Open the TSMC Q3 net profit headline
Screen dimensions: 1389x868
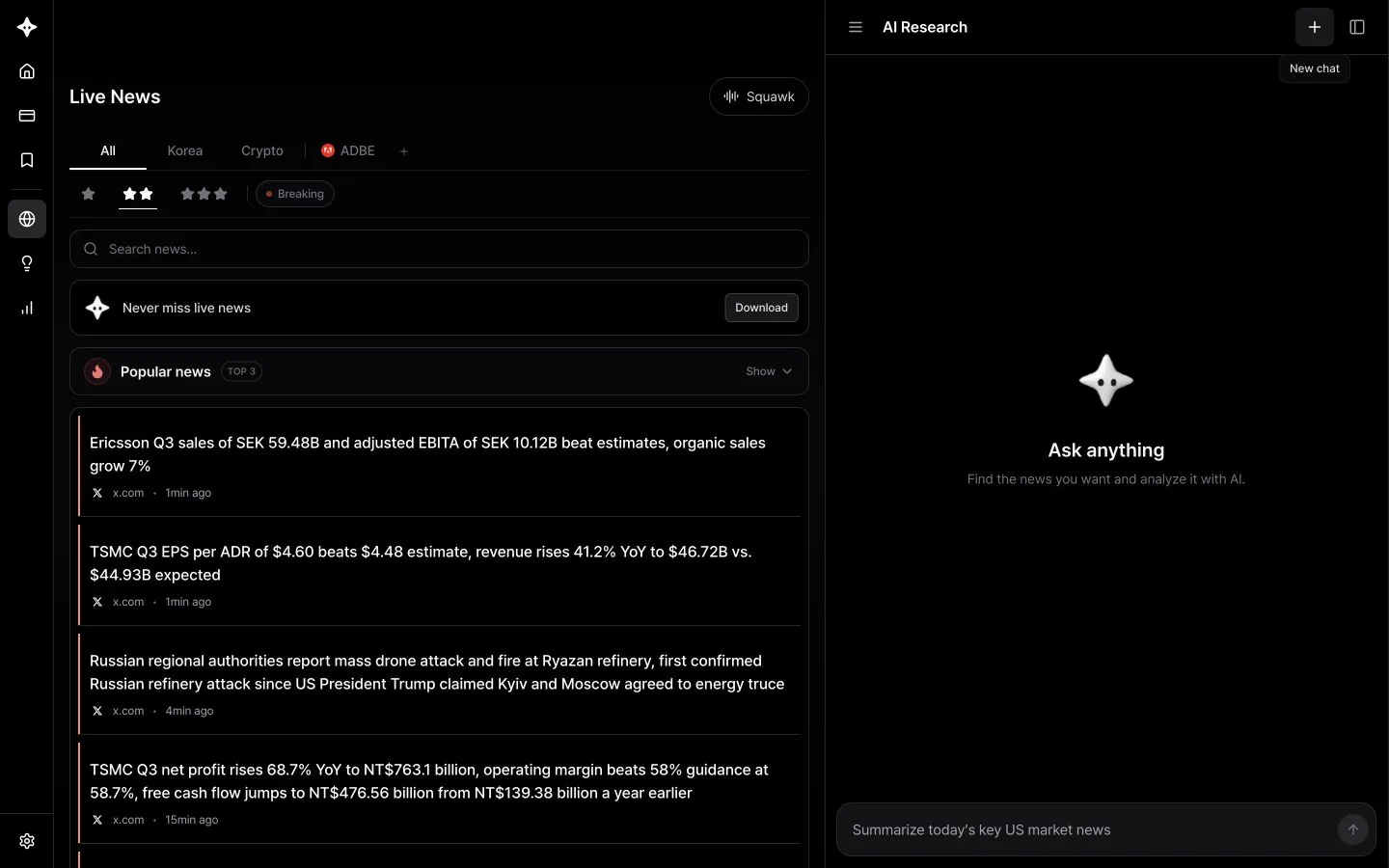pyautogui.click(x=429, y=781)
